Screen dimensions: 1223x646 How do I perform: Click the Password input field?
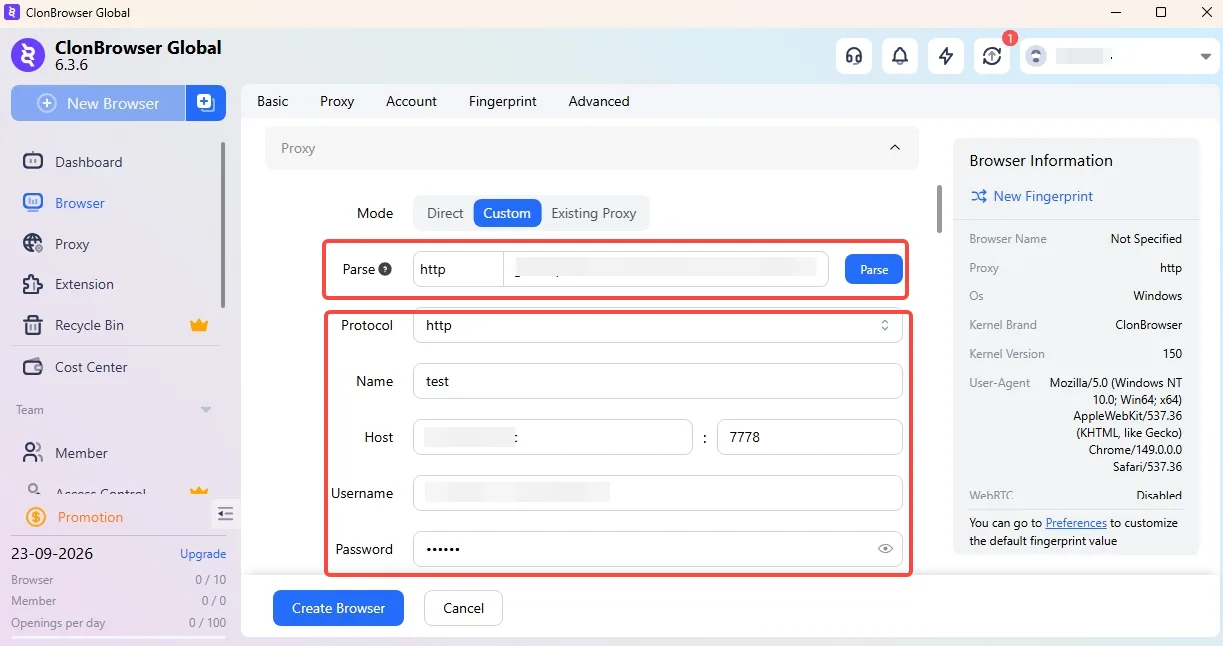click(658, 549)
